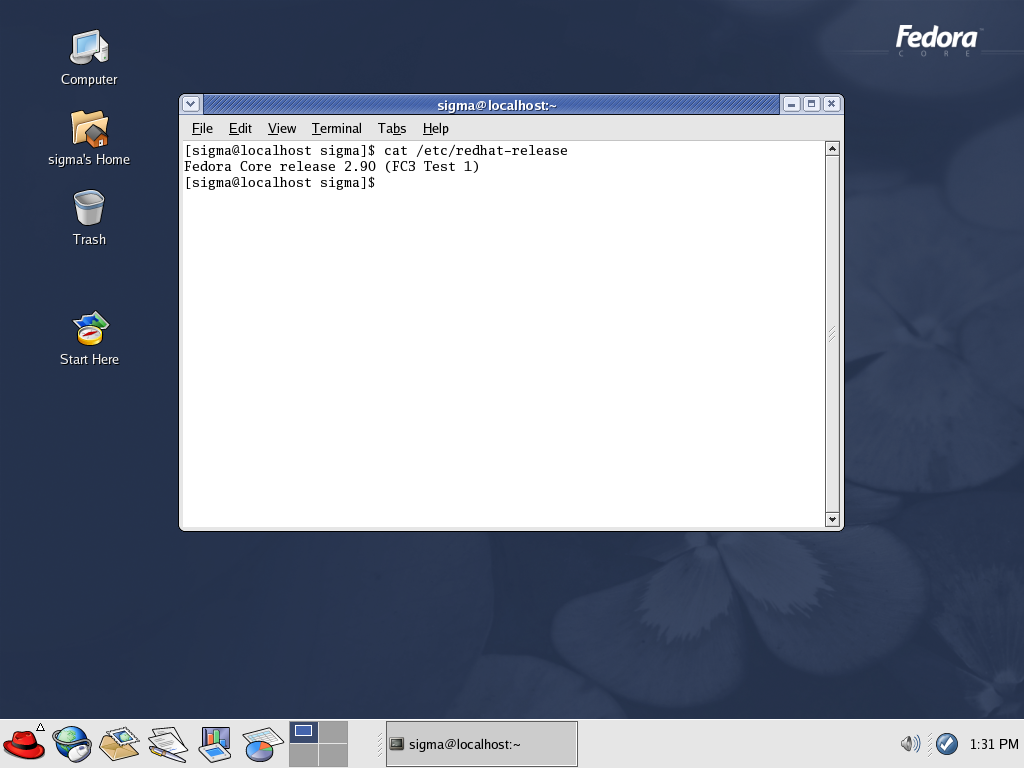Close the terminal window
The width and height of the screenshot is (1024, 768).
coord(831,104)
